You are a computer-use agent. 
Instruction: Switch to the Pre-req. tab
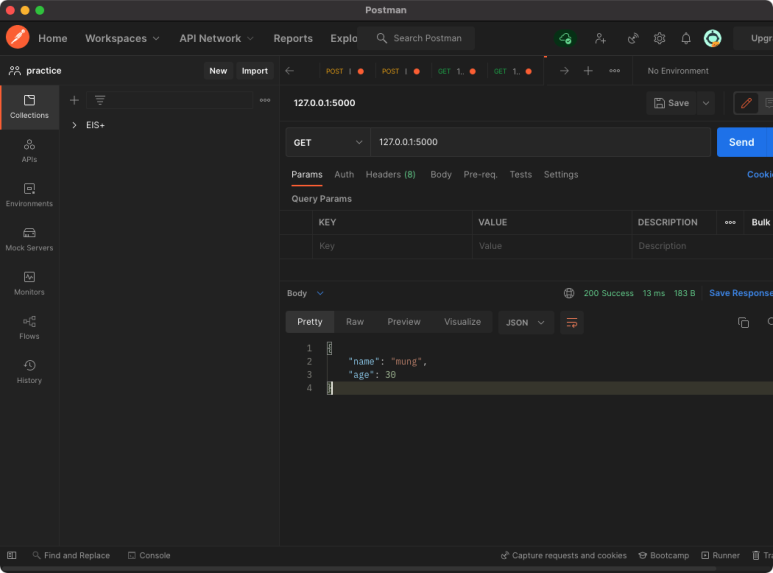[480, 175]
